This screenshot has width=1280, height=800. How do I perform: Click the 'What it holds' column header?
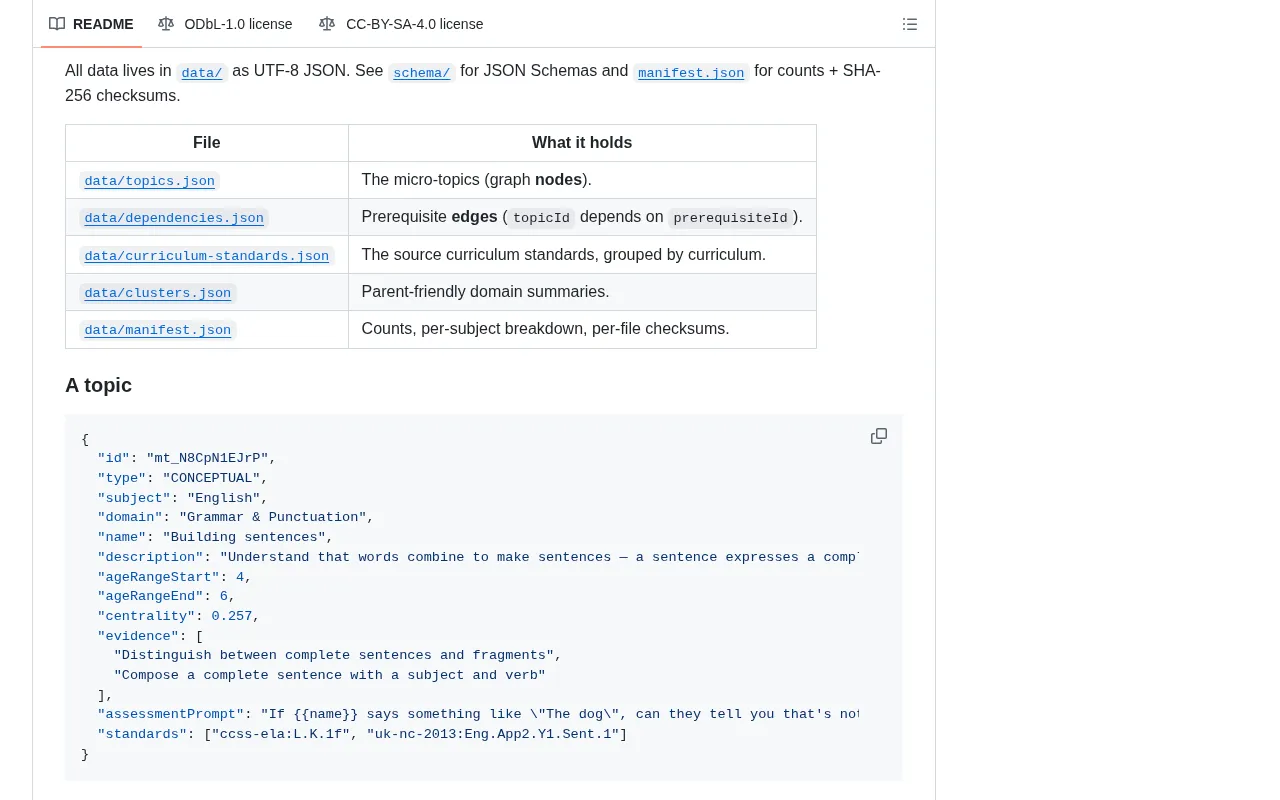click(x=582, y=143)
